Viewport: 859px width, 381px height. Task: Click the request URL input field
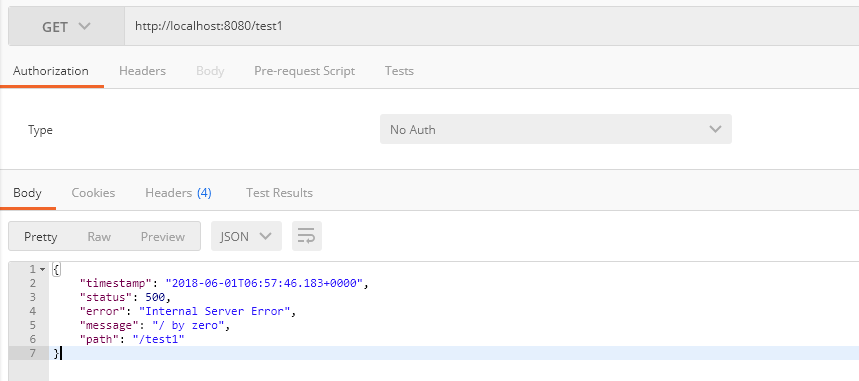[492, 26]
